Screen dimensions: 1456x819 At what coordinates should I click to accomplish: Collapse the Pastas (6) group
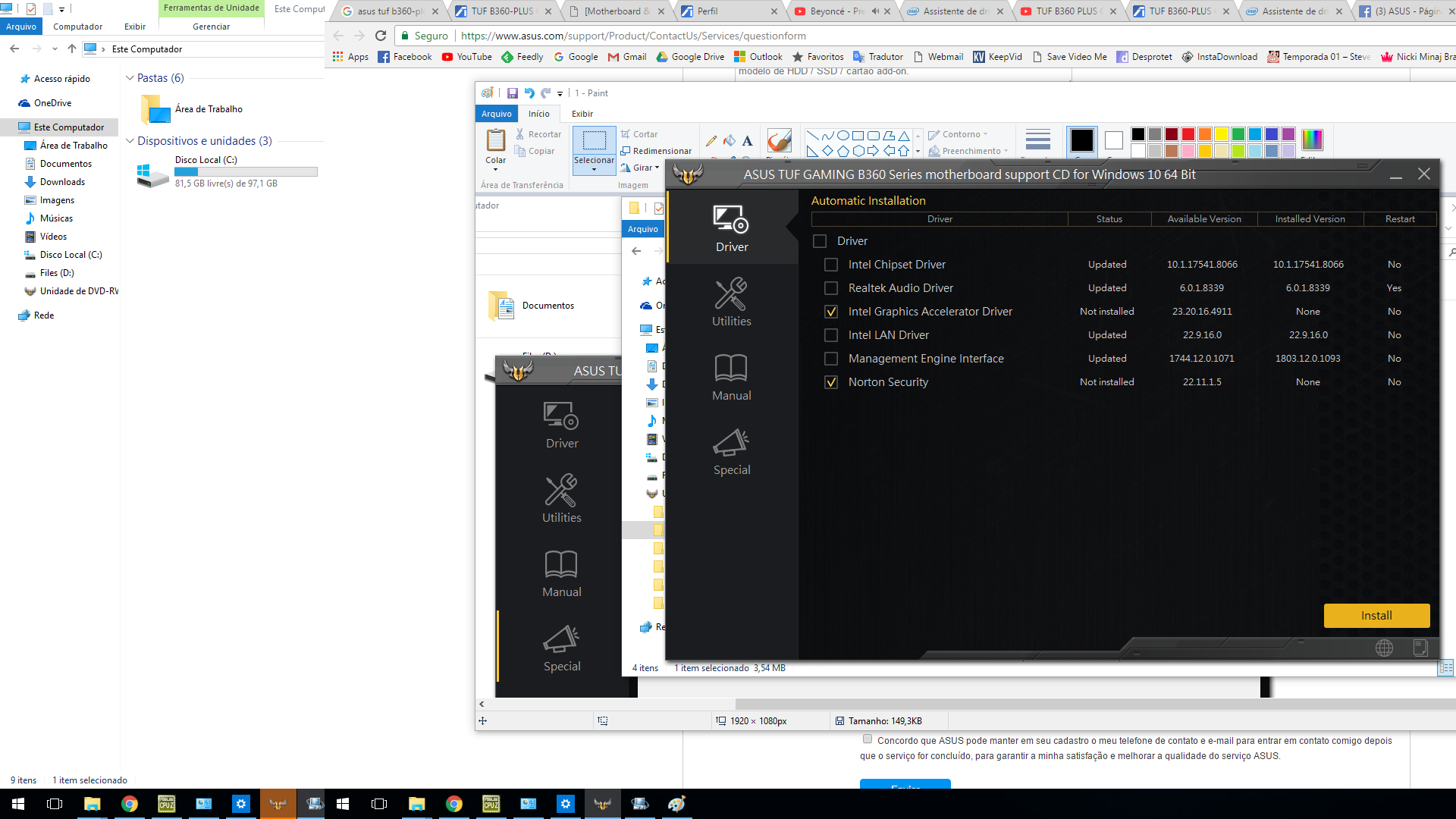tap(130, 78)
